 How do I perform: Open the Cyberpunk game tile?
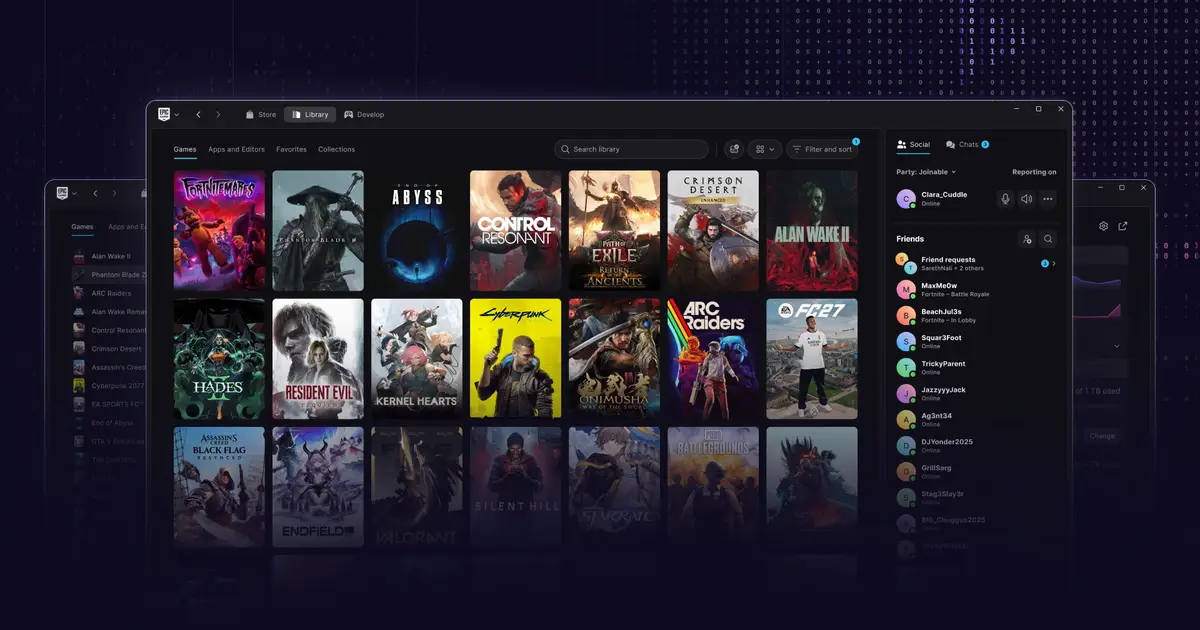pyautogui.click(x=516, y=359)
